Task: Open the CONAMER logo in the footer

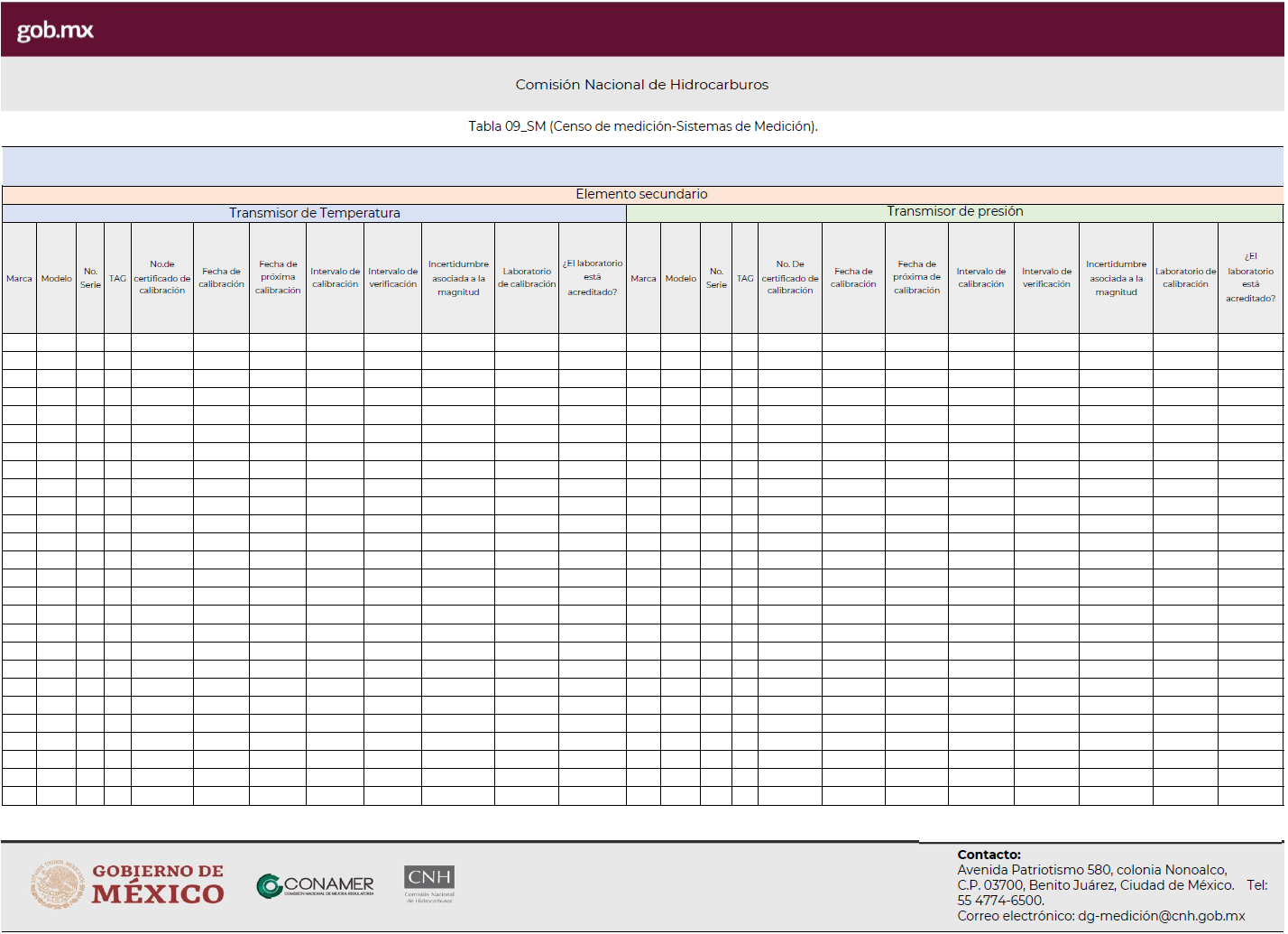Action: [316, 886]
